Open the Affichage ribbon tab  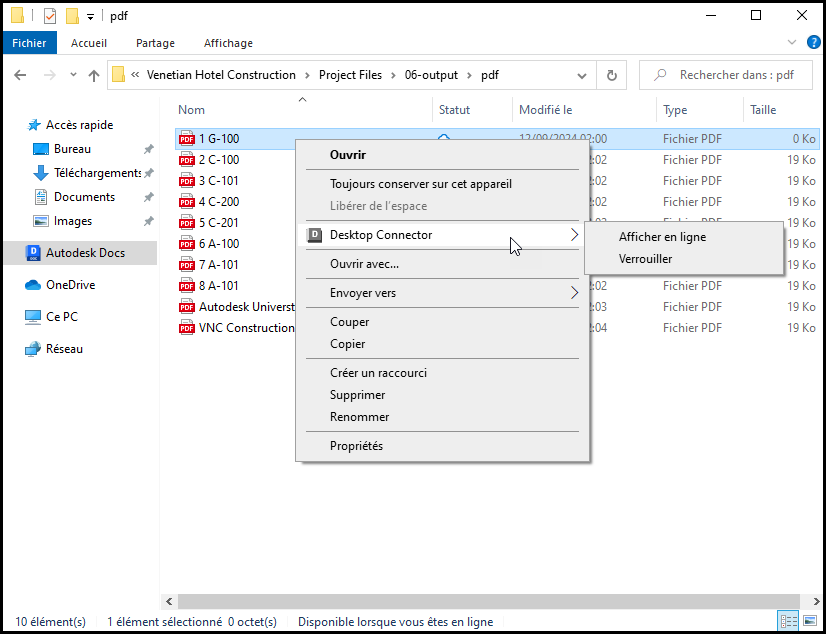tap(228, 43)
